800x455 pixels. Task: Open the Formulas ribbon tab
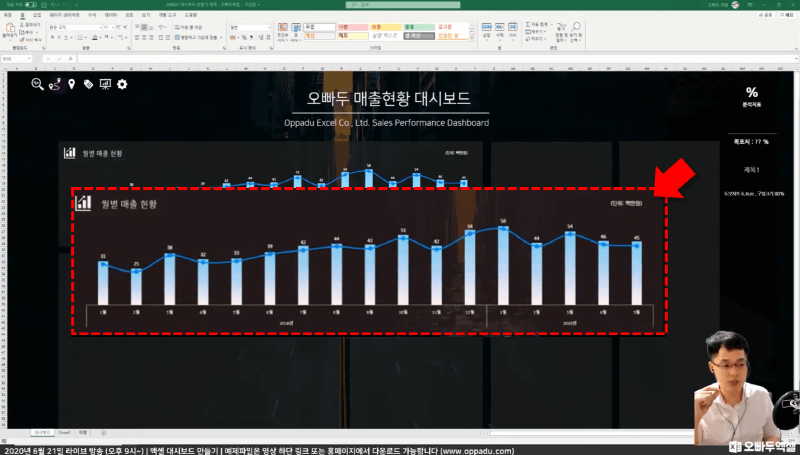tap(92, 15)
